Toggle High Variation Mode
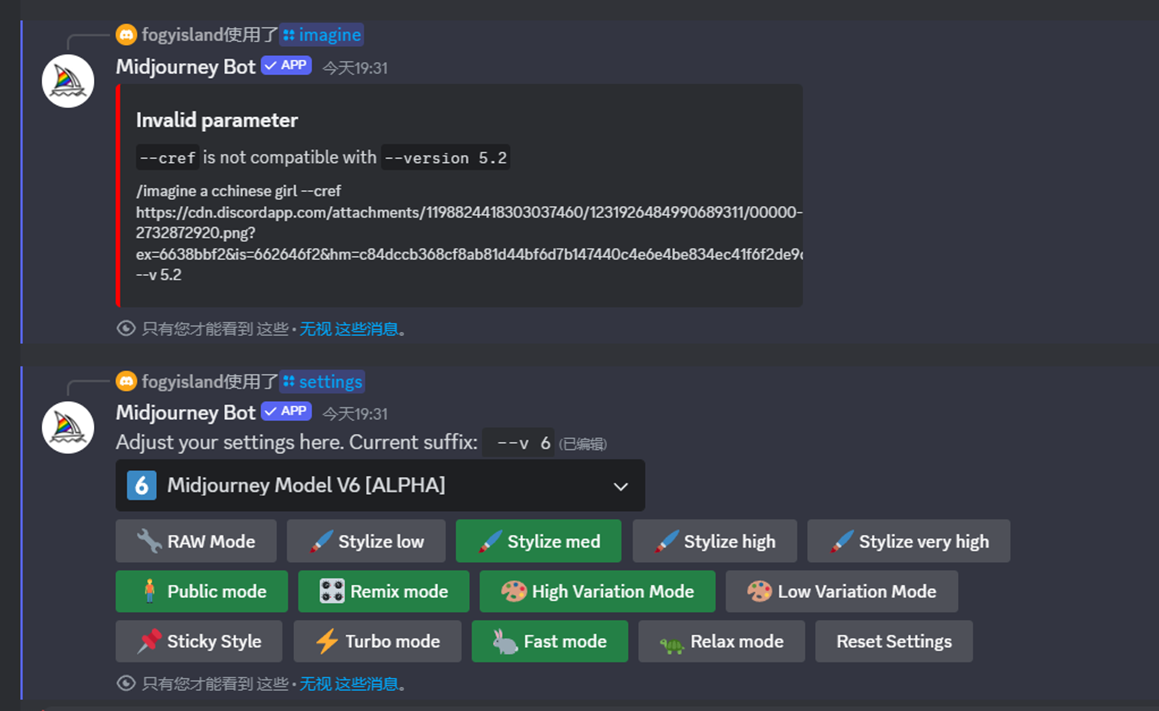Image resolution: width=1159 pixels, height=711 pixels. pyautogui.click(x=597, y=591)
